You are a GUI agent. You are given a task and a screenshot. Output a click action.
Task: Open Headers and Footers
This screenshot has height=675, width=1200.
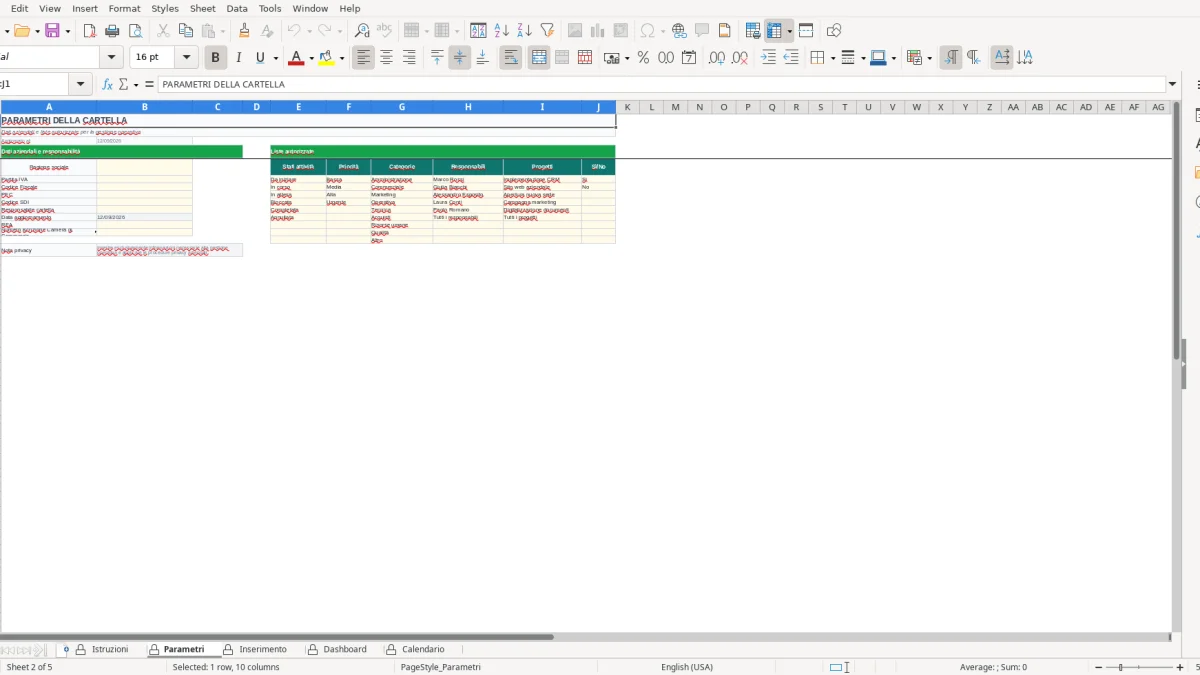(725, 31)
